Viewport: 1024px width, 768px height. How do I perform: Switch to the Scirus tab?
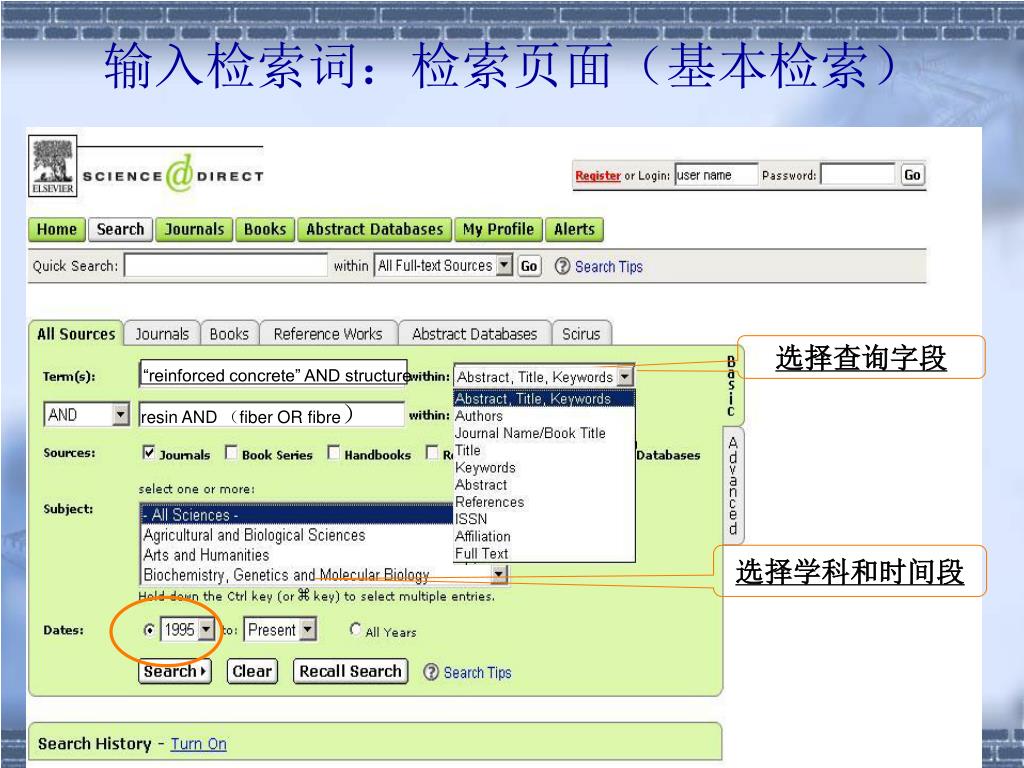[x=581, y=334]
